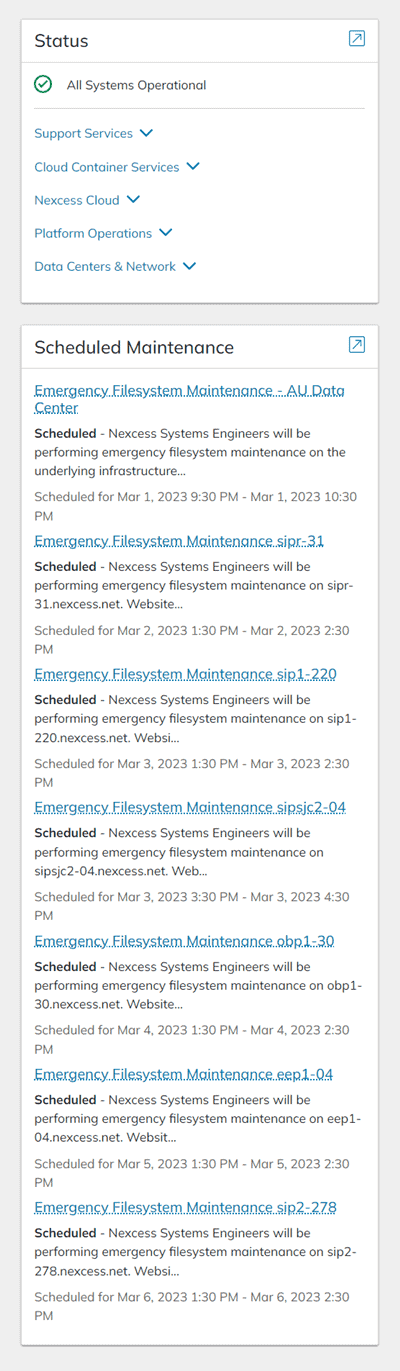The height and width of the screenshot is (1371, 400).
Task: Expand the Cloud Container Services chevron
Action: coord(194,166)
